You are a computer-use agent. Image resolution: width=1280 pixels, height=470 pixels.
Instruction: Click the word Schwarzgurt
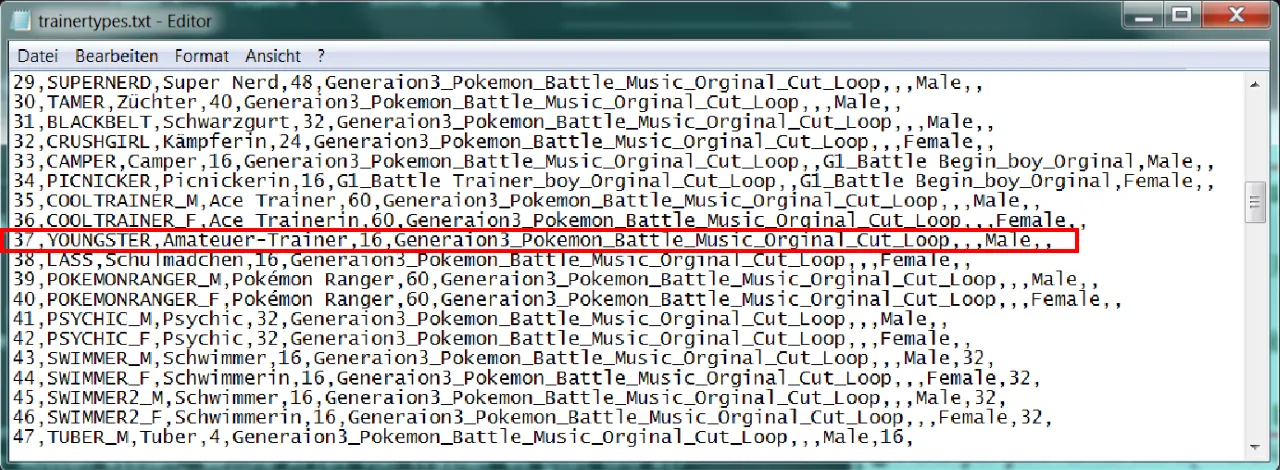[x=227, y=122]
